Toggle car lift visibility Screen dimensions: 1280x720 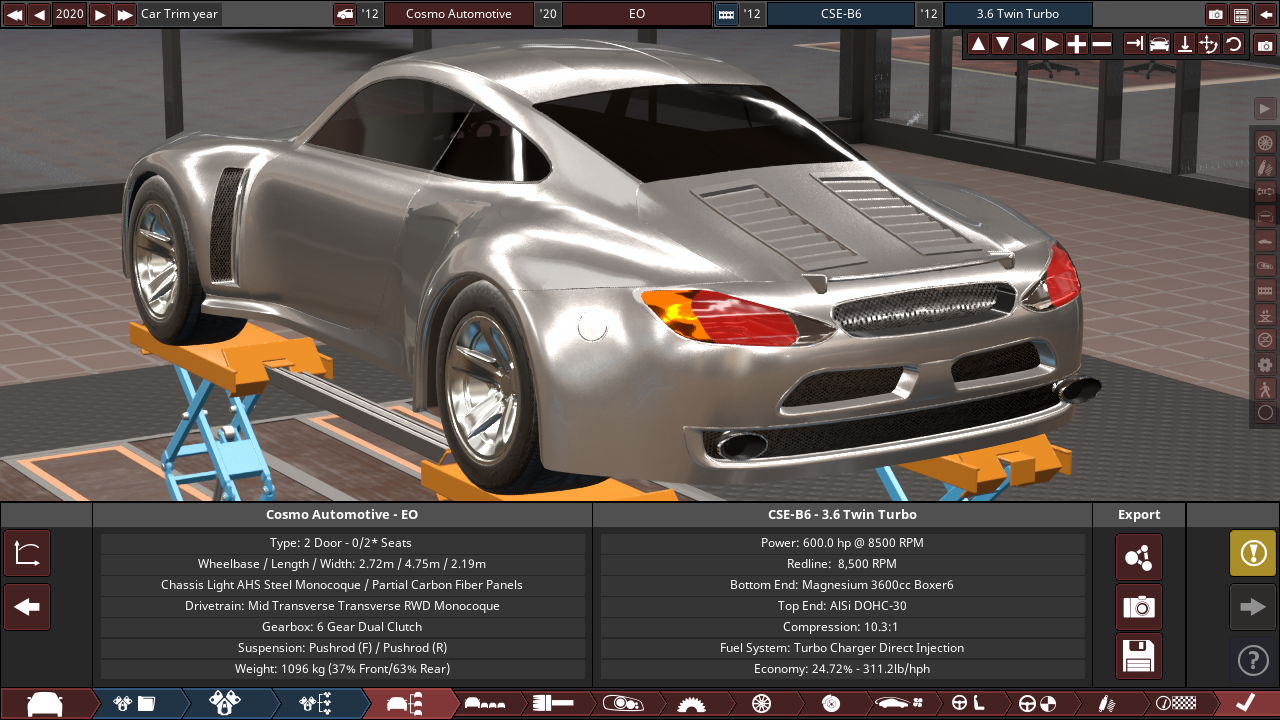pos(1265,314)
